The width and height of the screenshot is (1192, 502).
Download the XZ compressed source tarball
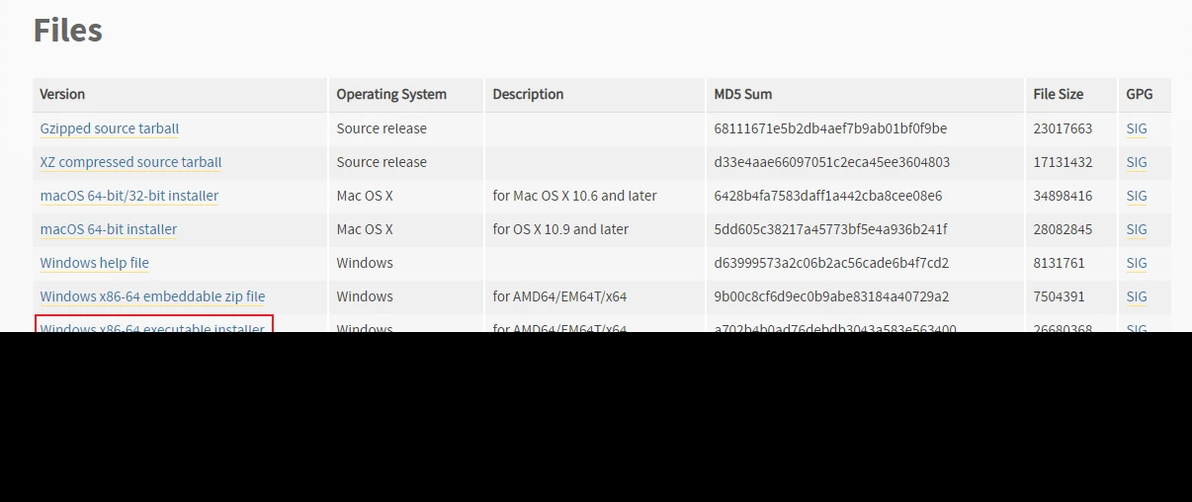130,162
